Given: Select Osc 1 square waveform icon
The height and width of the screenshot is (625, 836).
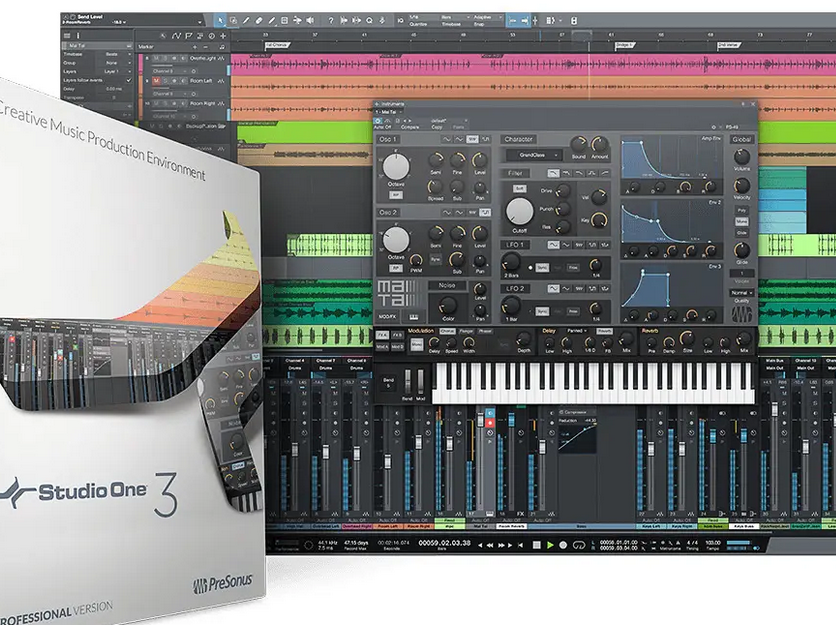Looking at the screenshot, I should click(485, 139).
